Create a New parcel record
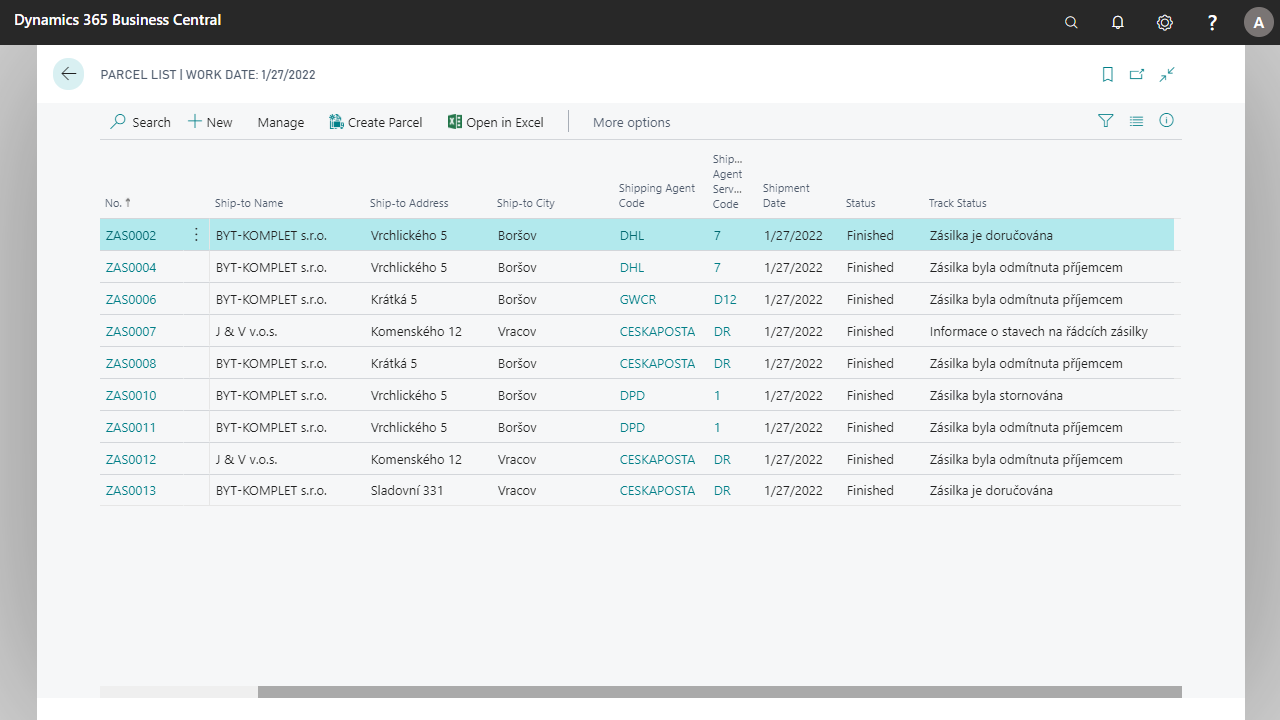Image resolution: width=1280 pixels, height=720 pixels. 210,122
